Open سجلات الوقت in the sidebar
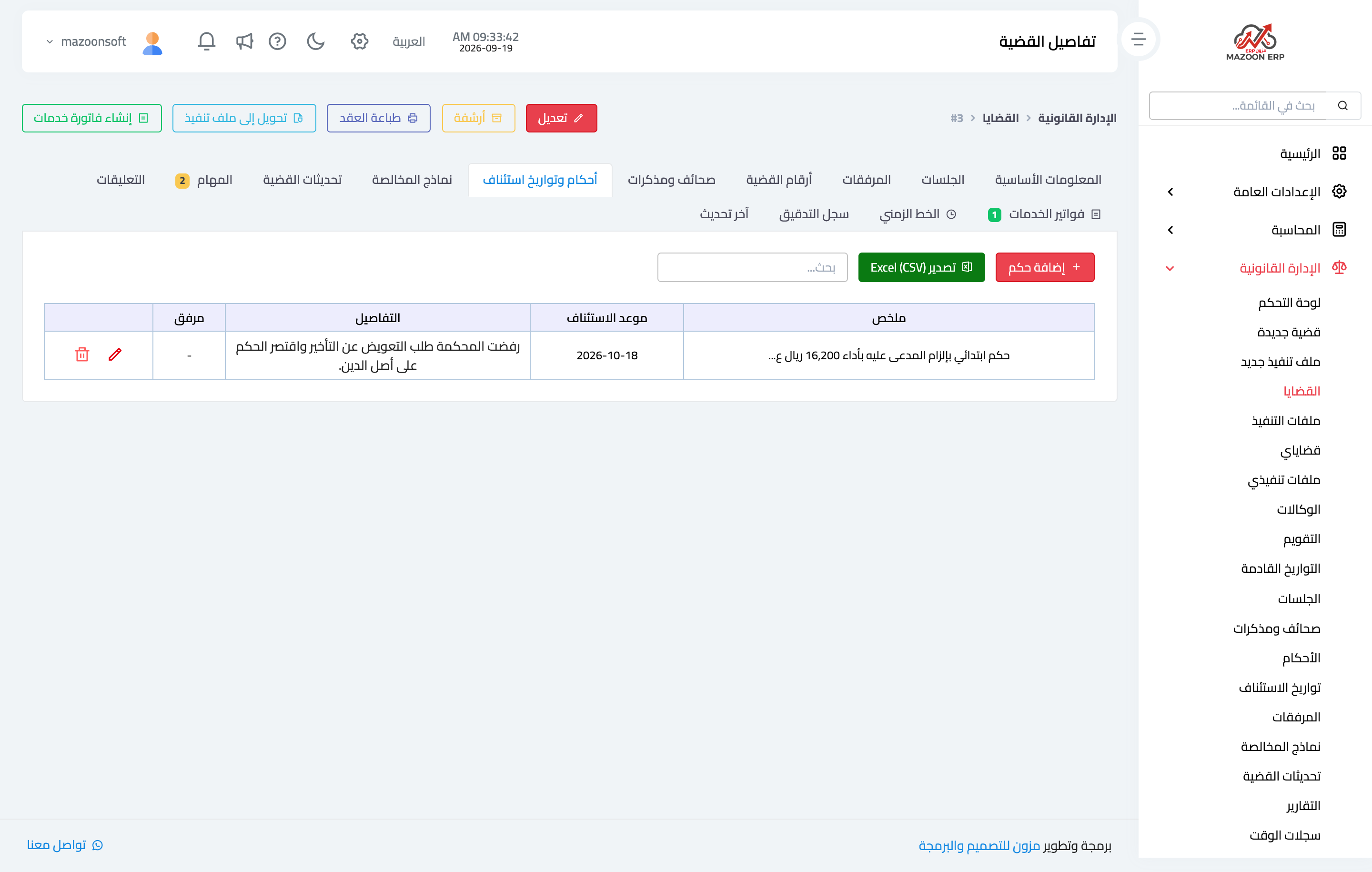 point(1285,835)
